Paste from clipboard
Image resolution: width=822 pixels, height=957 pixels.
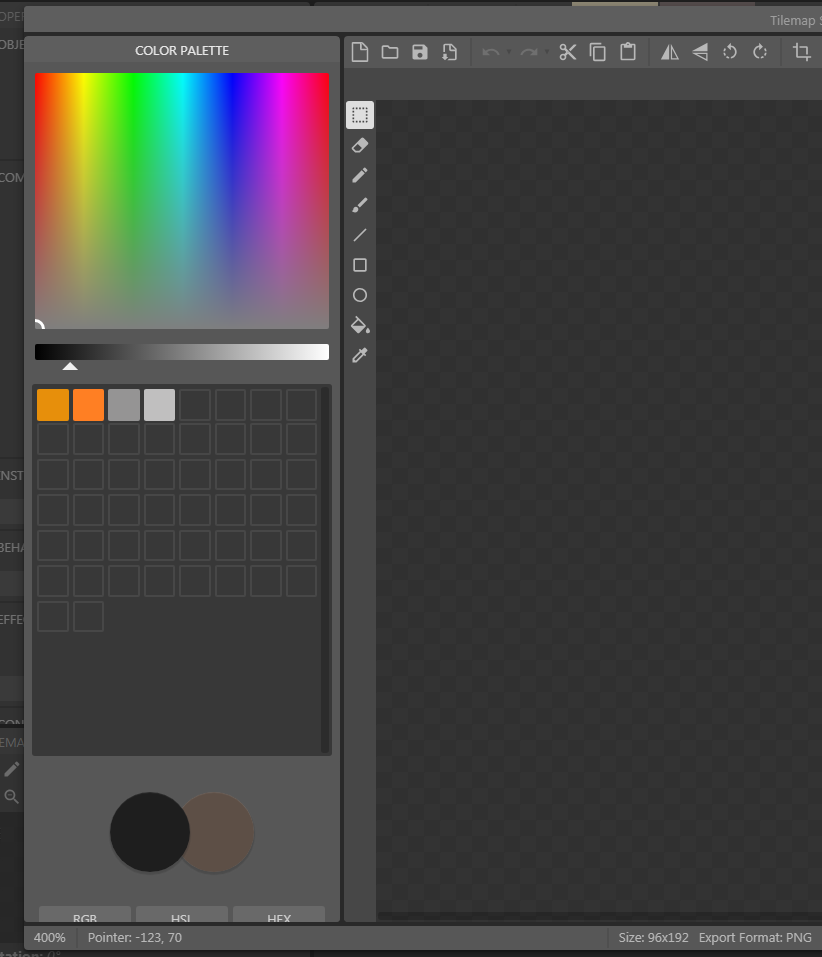pos(628,52)
